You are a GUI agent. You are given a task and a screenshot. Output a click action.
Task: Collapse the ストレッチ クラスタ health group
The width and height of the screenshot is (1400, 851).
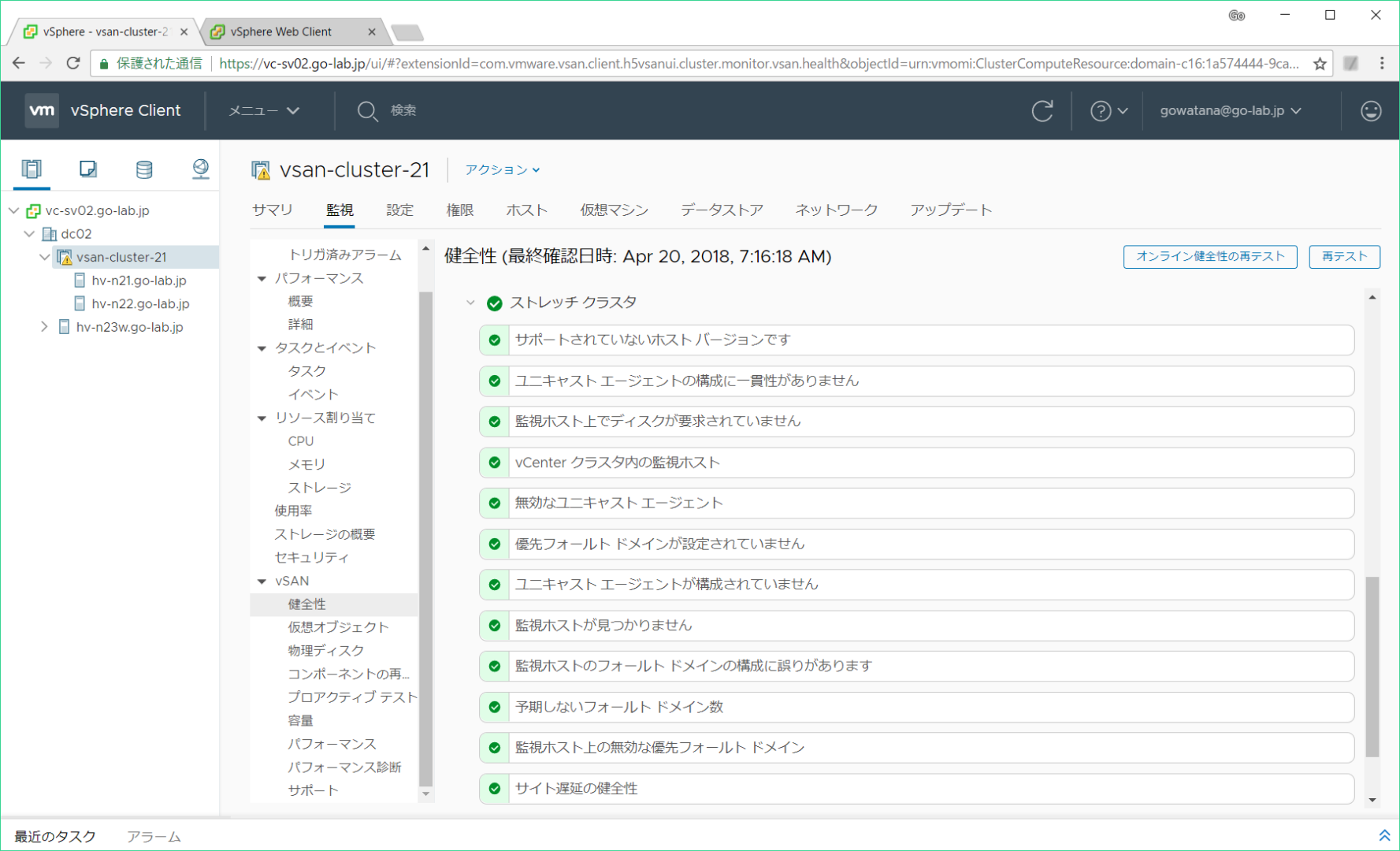click(x=470, y=303)
